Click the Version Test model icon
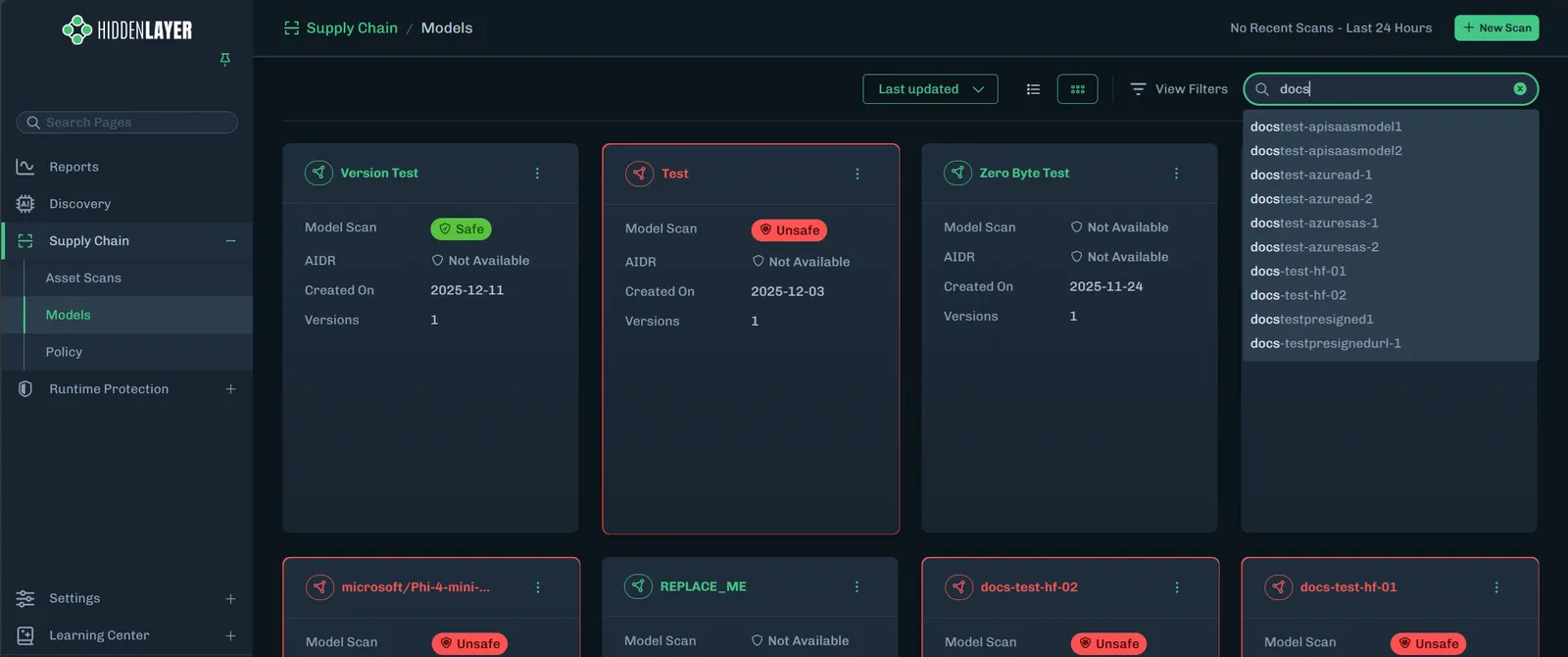 [318, 173]
